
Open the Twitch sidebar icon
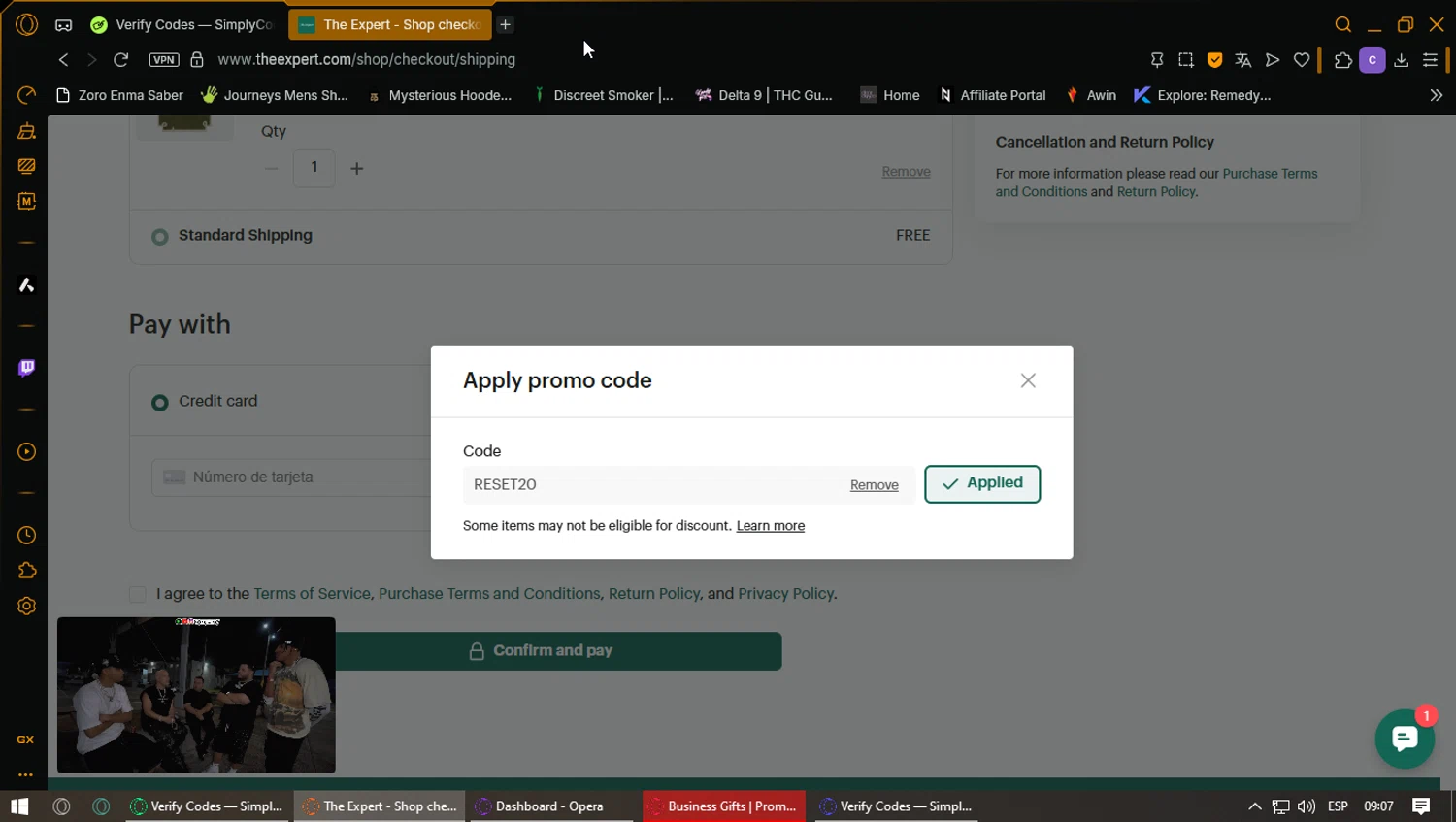(27, 368)
